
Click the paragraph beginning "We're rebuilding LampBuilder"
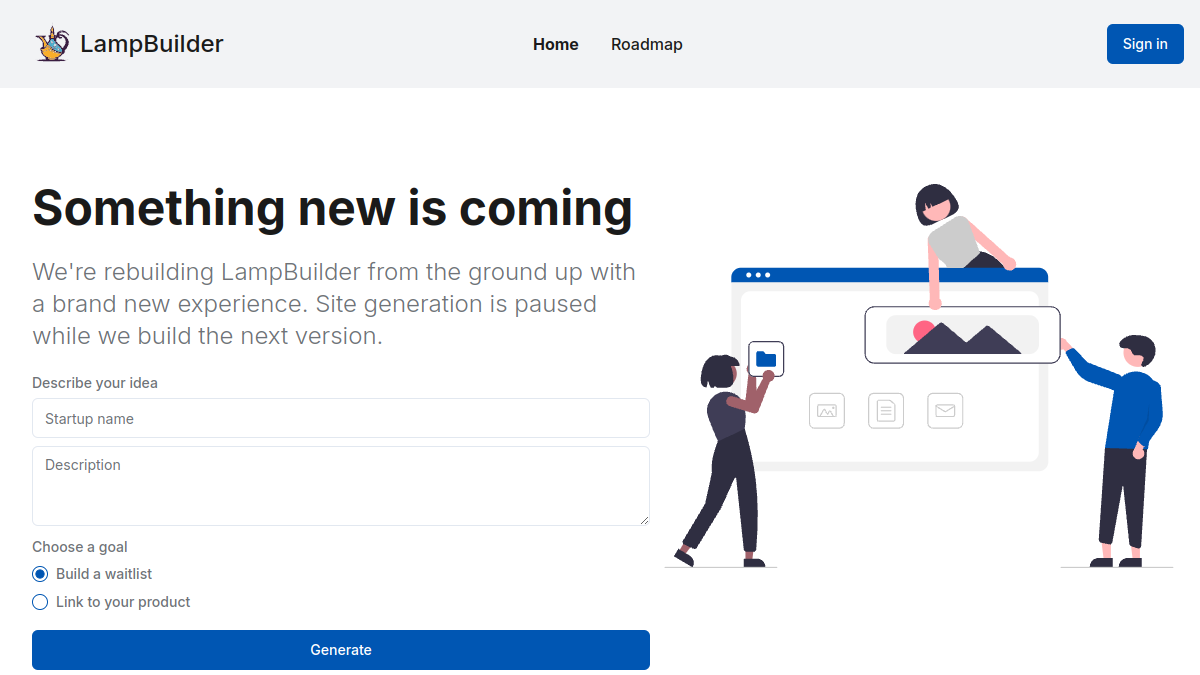(334, 304)
